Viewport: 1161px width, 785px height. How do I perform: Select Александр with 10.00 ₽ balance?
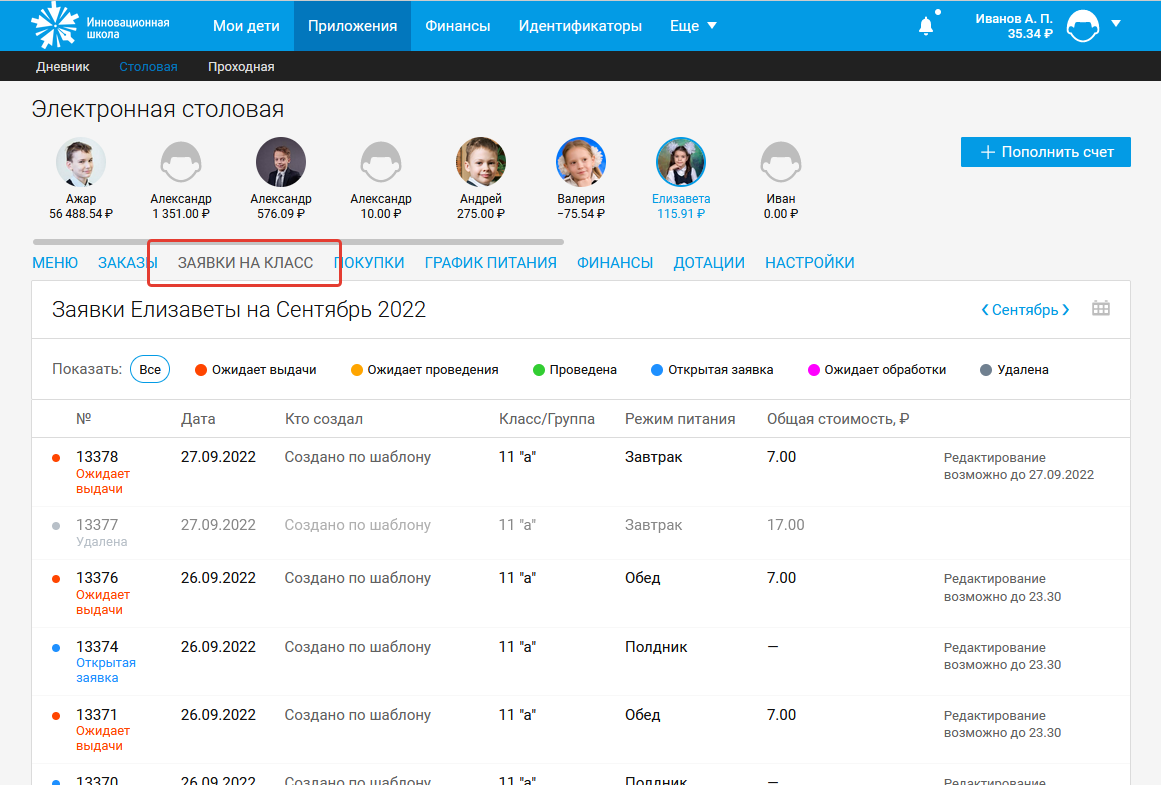click(x=381, y=162)
